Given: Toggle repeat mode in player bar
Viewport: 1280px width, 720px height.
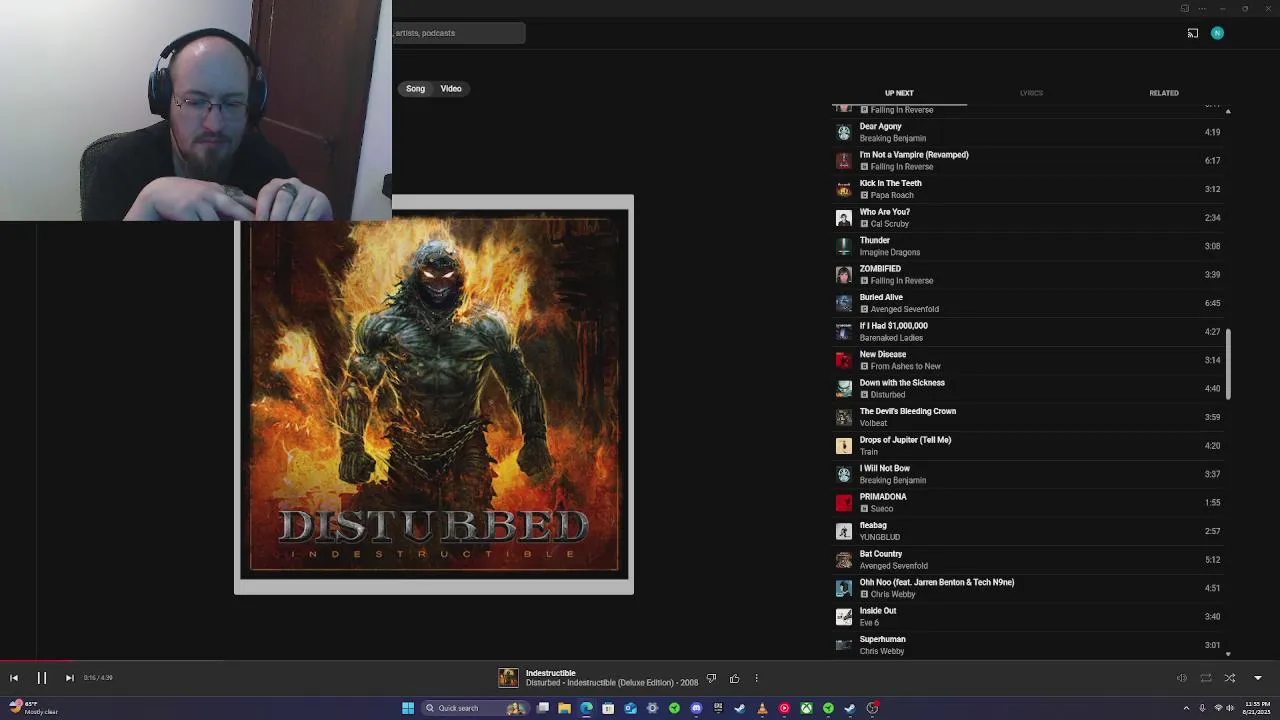Looking at the screenshot, I should (x=1206, y=678).
